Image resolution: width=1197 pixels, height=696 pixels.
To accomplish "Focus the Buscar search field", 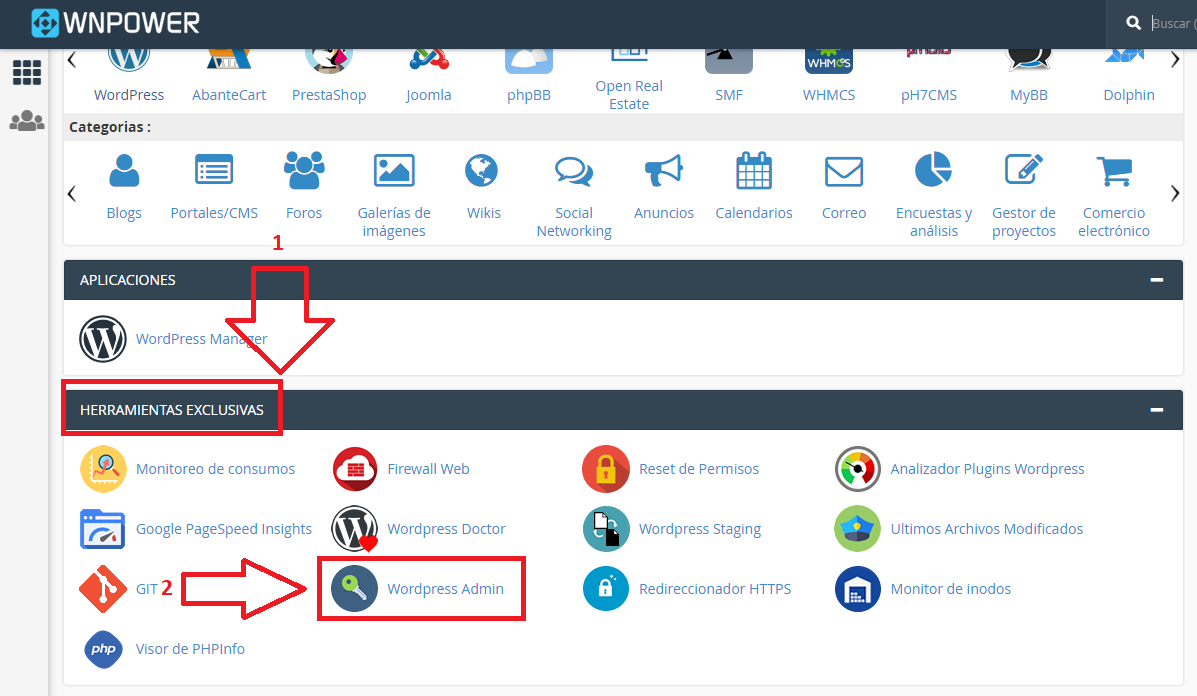I will click(x=1174, y=24).
